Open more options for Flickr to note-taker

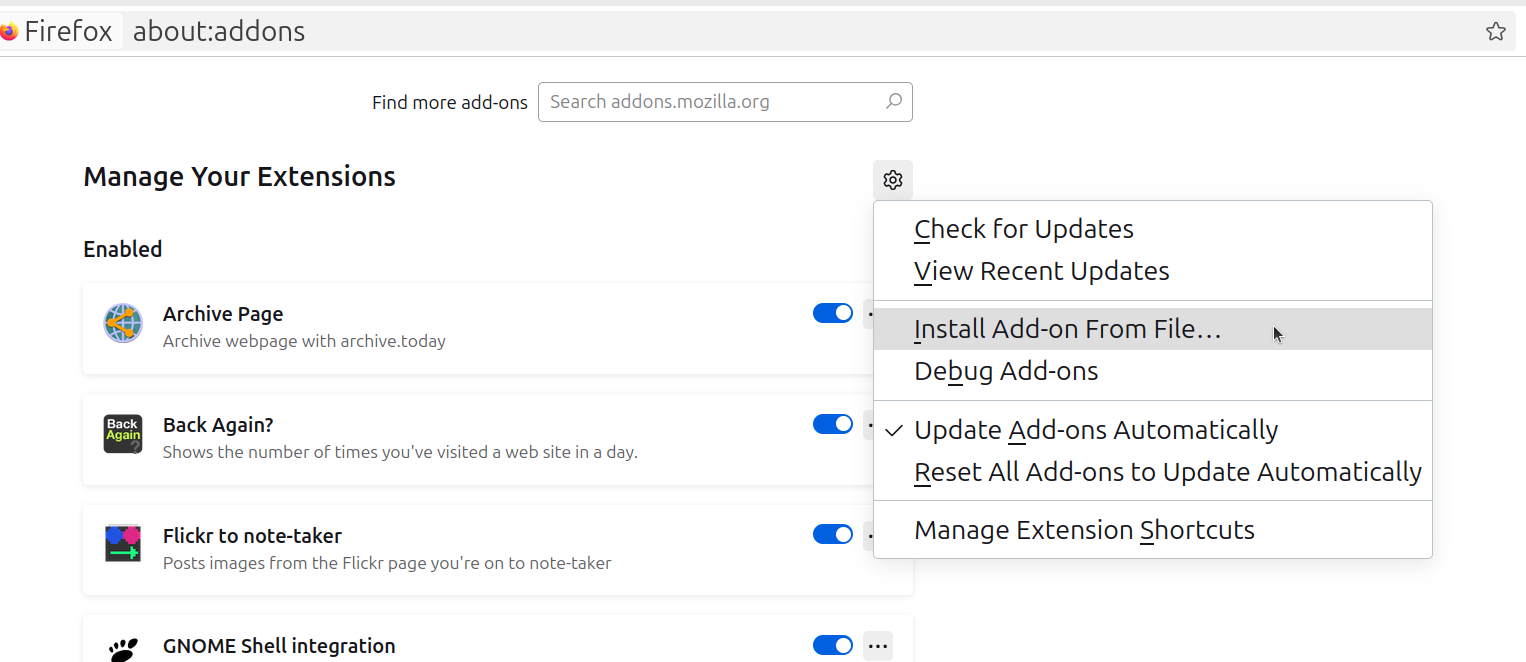click(877, 534)
